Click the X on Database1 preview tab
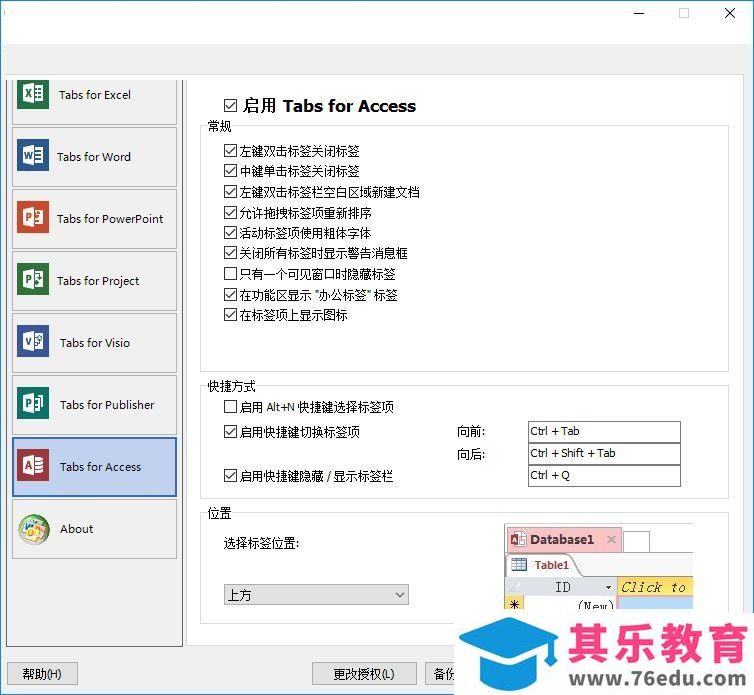This screenshot has height=695, width=754. click(611, 540)
